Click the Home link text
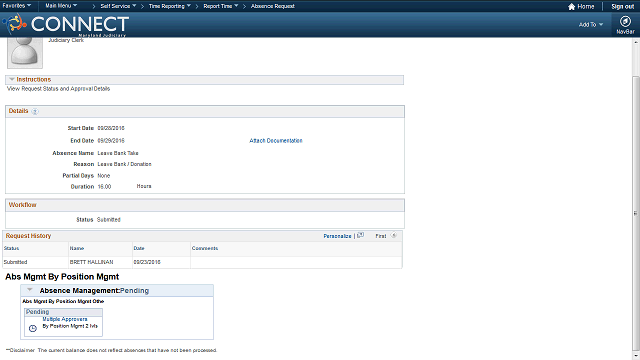The width and height of the screenshot is (640, 360). (586, 7)
